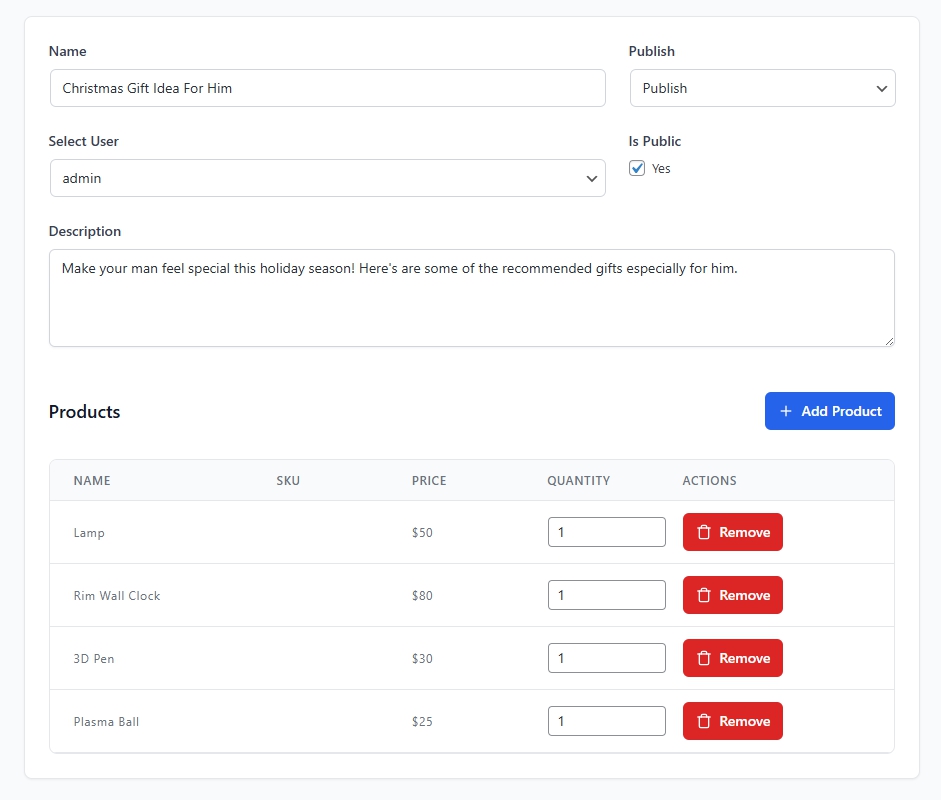
Task: Click the NAME column header
Action: point(92,481)
